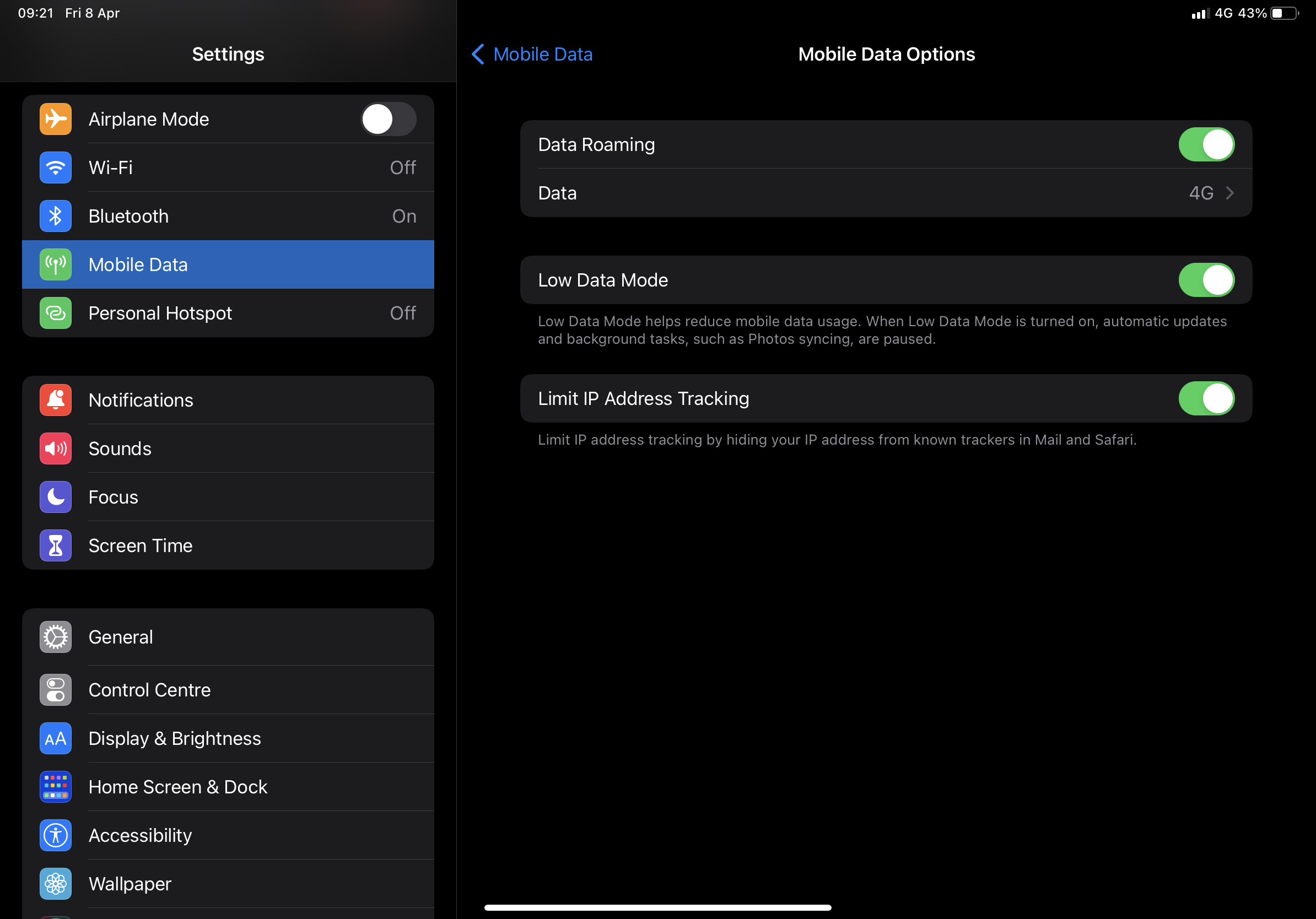Tap the Sounds speaker icon

(56, 448)
